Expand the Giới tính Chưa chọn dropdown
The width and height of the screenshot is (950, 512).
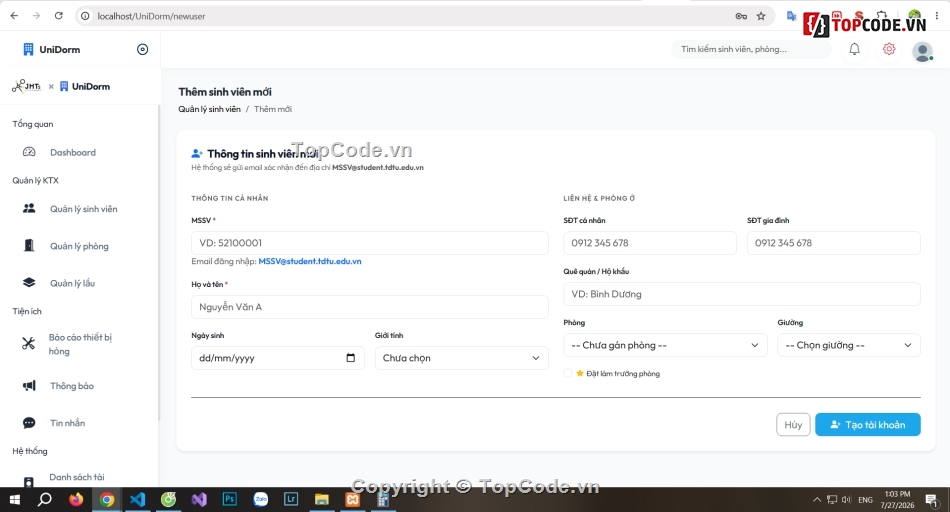(461, 357)
